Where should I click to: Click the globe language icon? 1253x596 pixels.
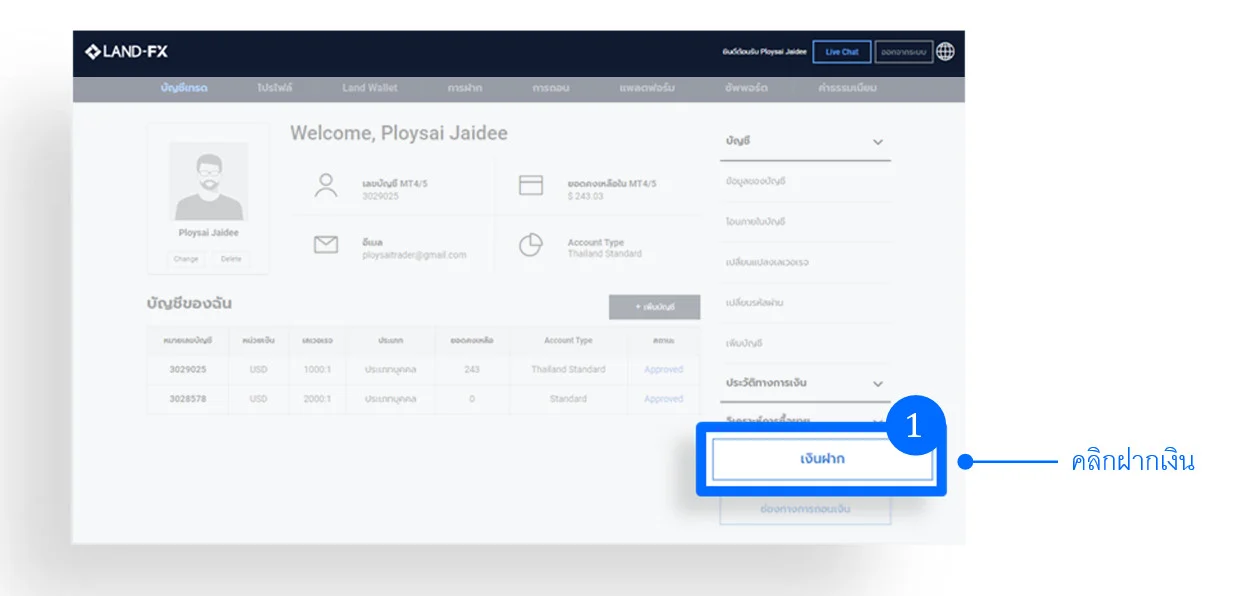pyautogui.click(x=945, y=51)
